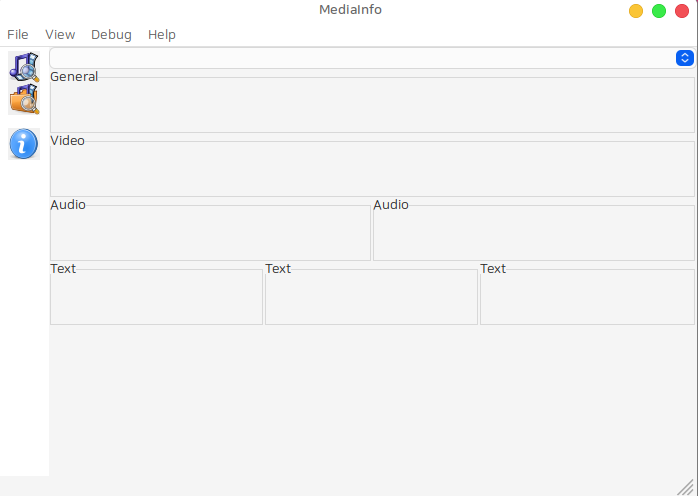Open the View menu

click(60, 34)
